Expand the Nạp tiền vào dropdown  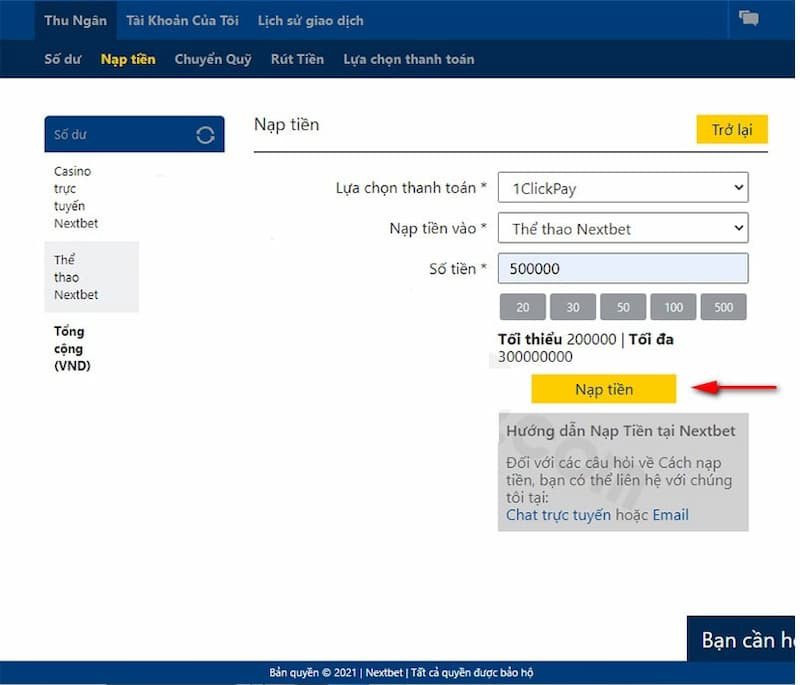click(x=622, y=229)
